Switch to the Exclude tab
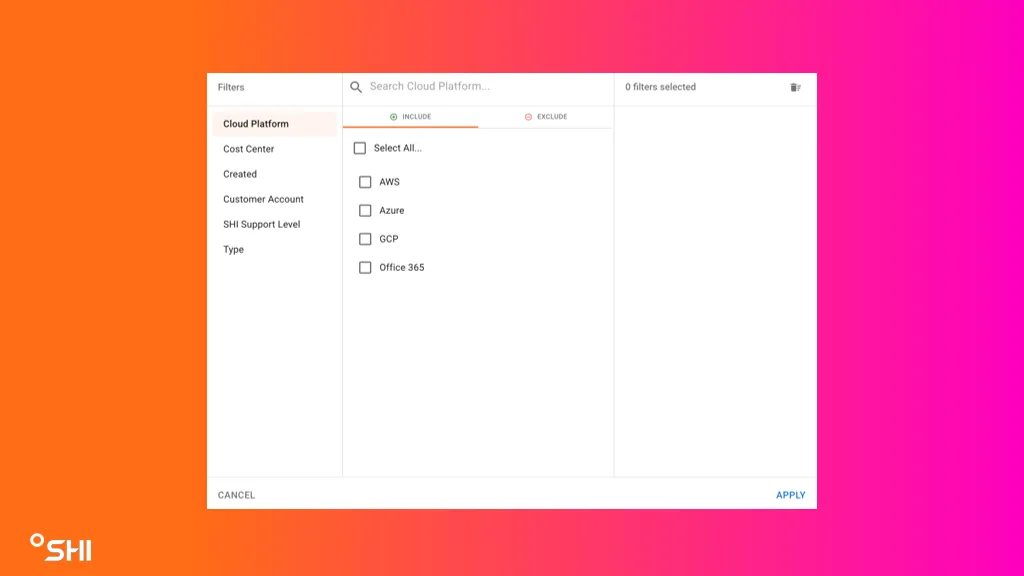1024x576 pixels. (546, 117)
